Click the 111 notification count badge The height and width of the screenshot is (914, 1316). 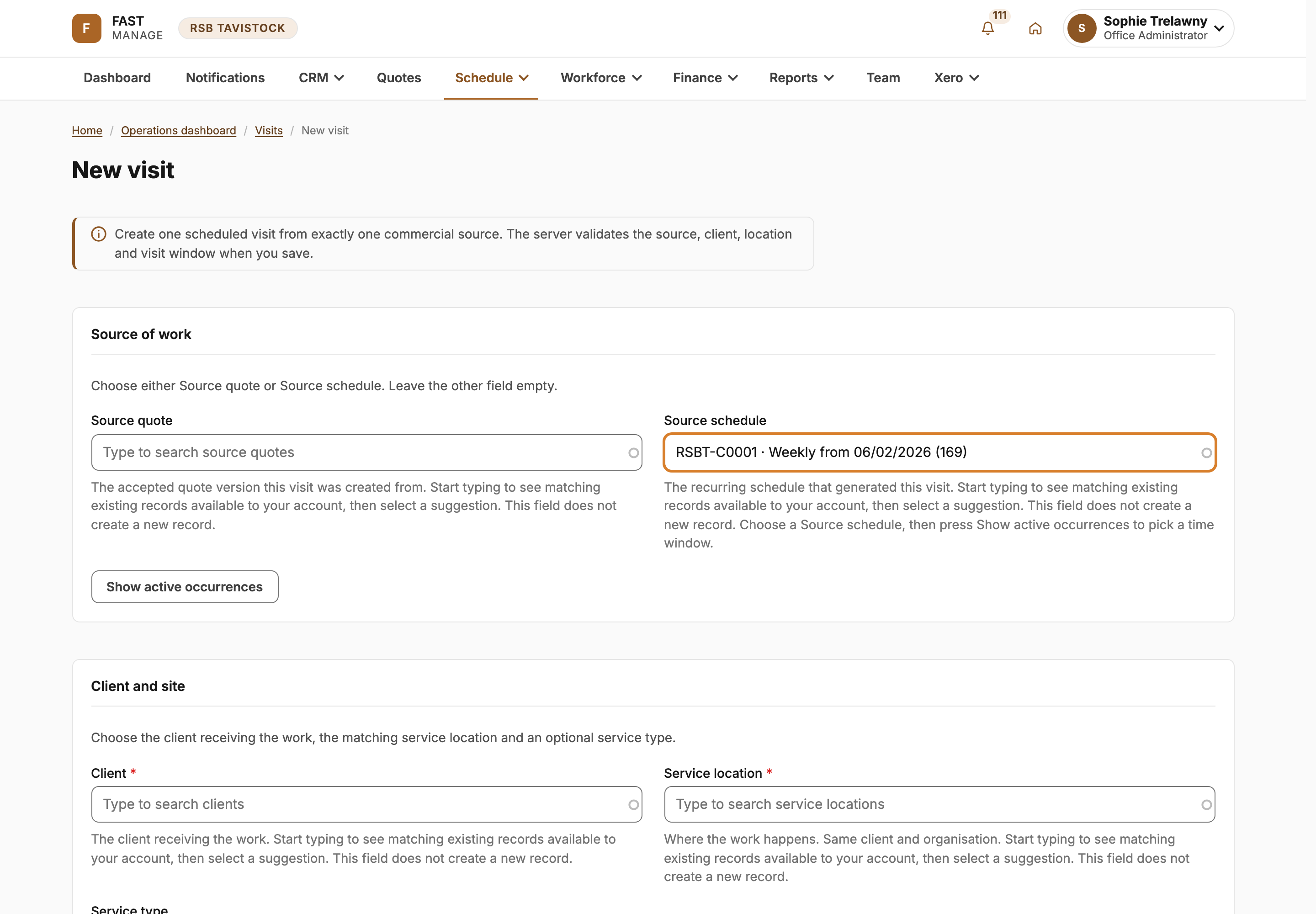point(1000,16)
